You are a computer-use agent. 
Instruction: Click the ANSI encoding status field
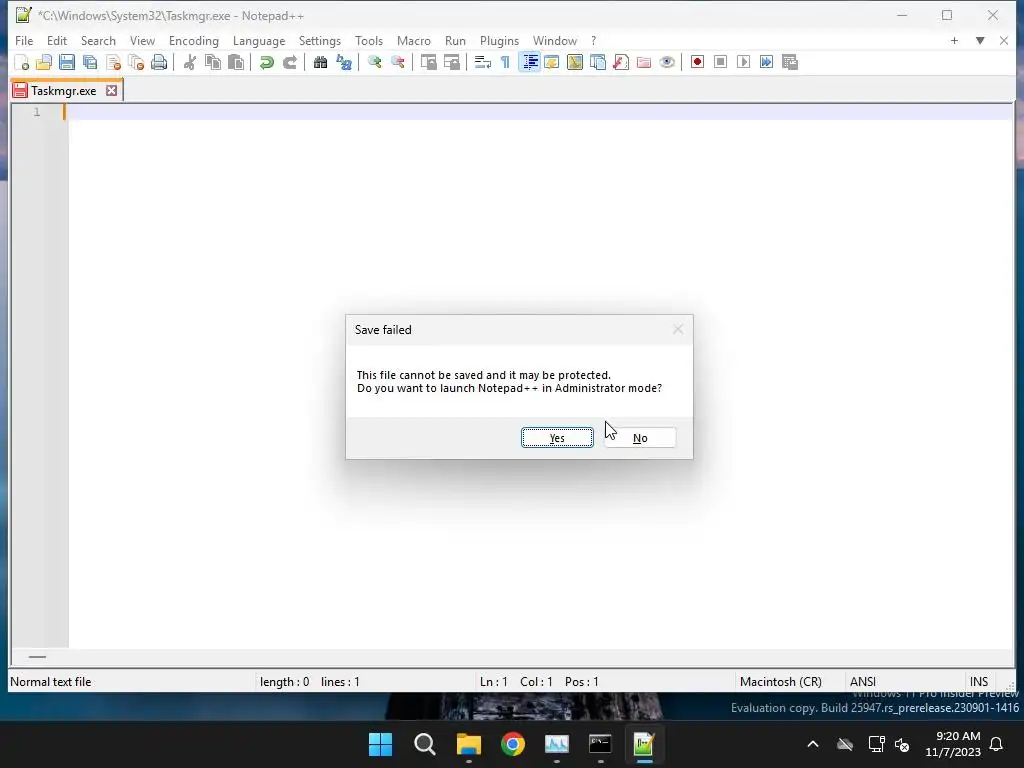[863, 682]
